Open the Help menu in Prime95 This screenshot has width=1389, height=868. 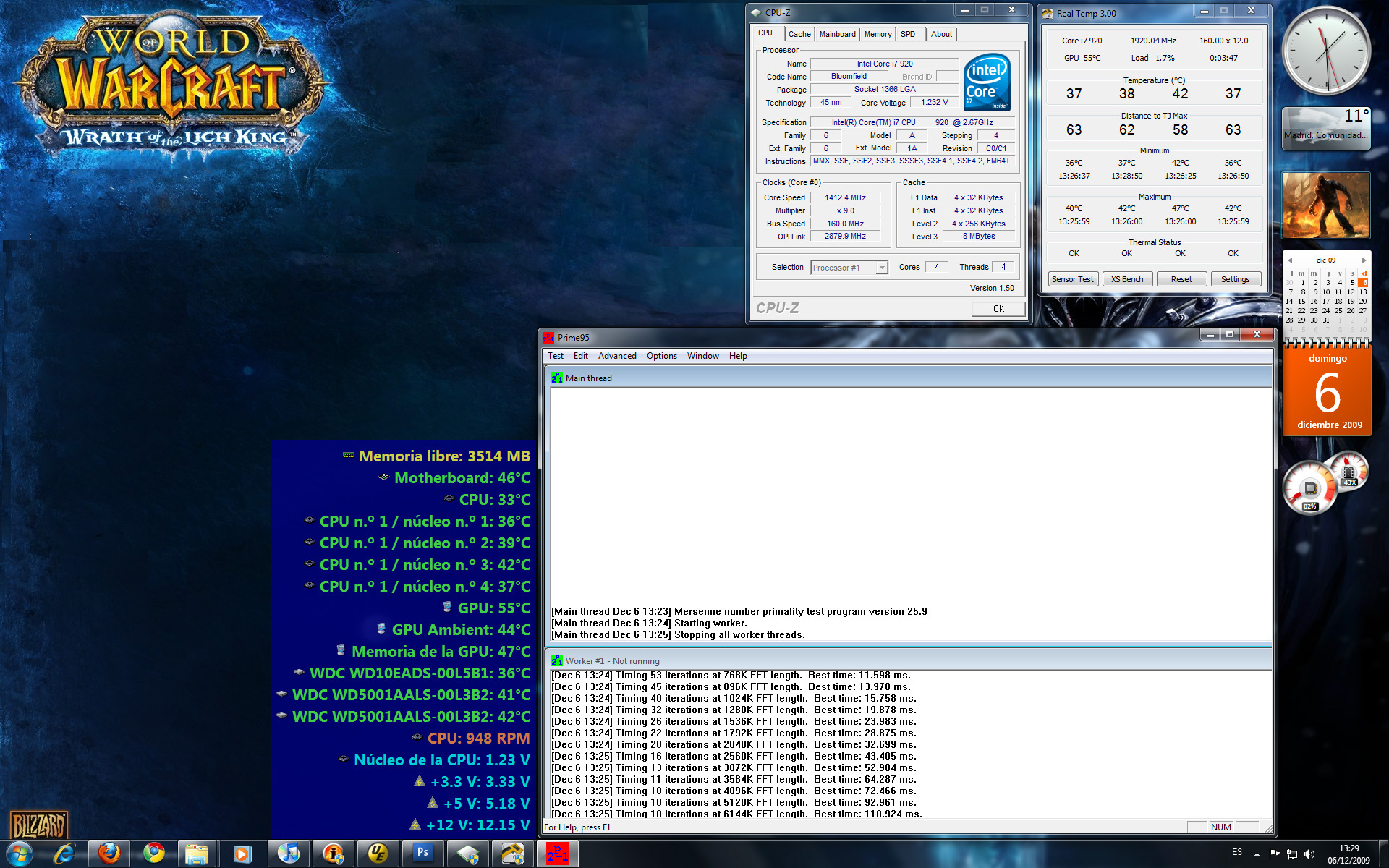pos(738,356)
